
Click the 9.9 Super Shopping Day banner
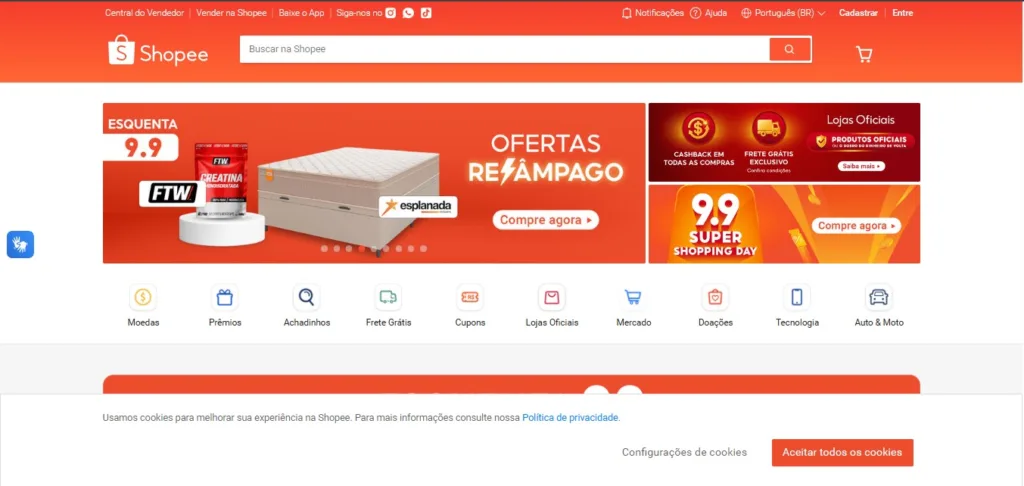pos(784,224)
